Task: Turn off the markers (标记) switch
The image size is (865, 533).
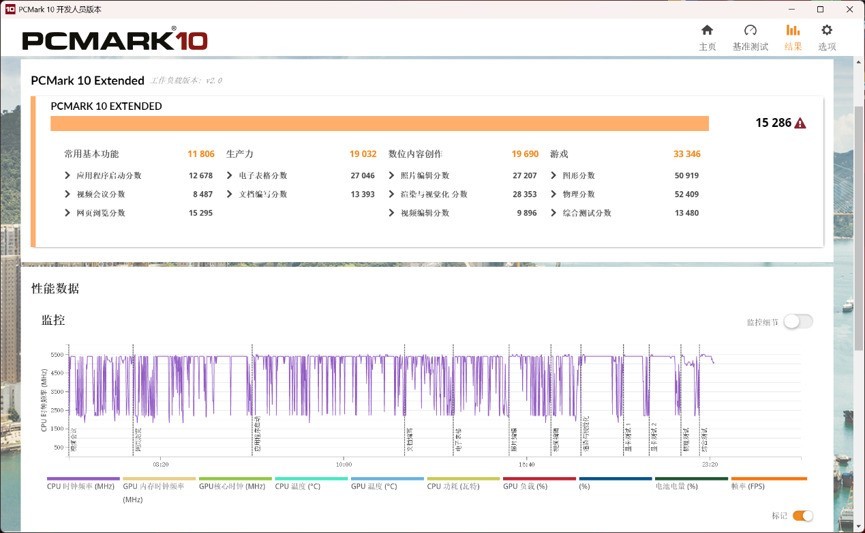Action: click(803, 515)
